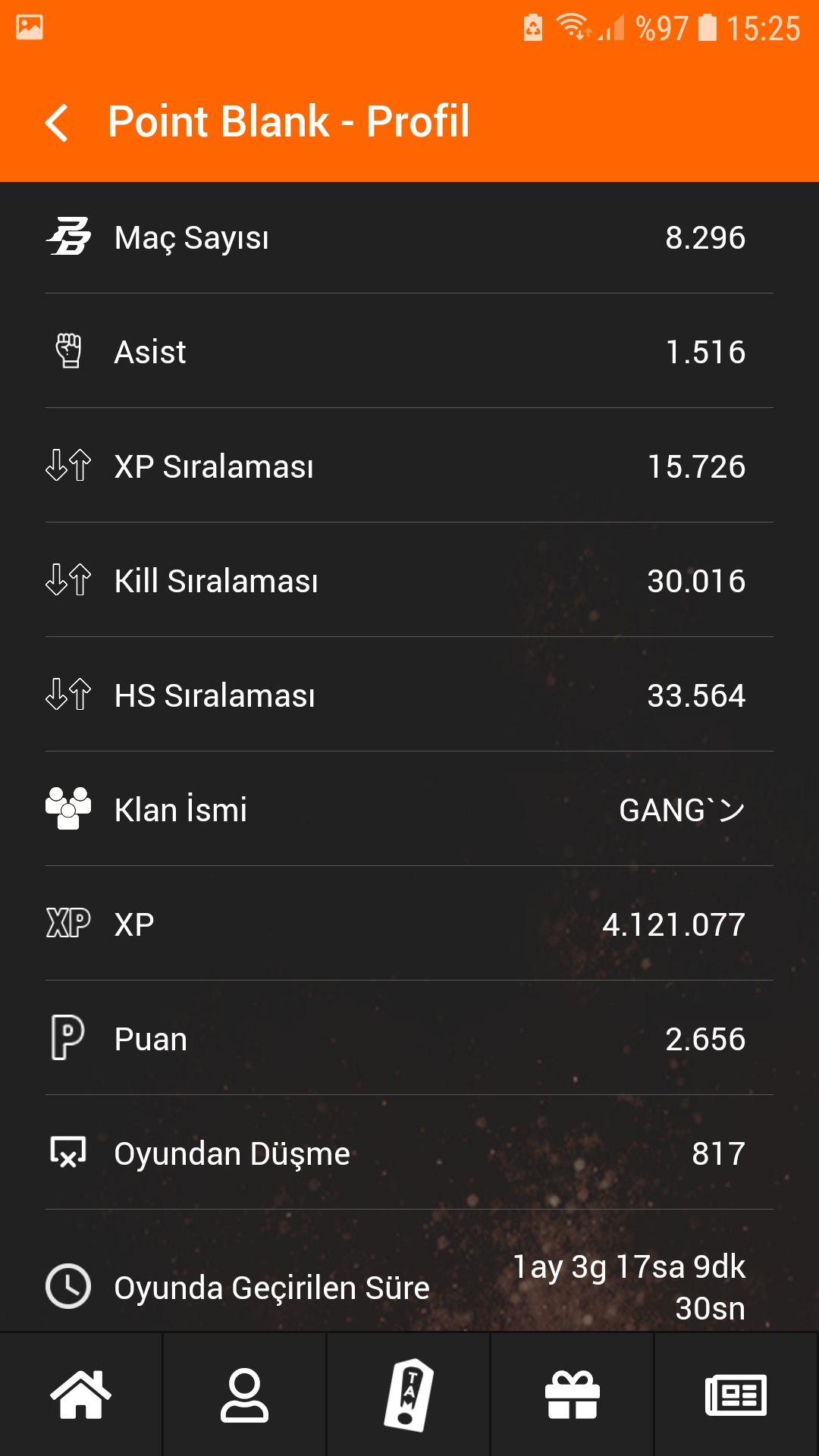Select the Kill Sıralaması row
This screenshot has height=1456, width=819.
pyautogui.click(x=409, y=580)
